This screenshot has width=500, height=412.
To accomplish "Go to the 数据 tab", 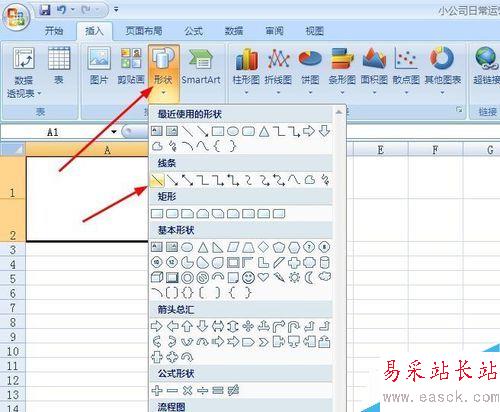I will [234, 31].
